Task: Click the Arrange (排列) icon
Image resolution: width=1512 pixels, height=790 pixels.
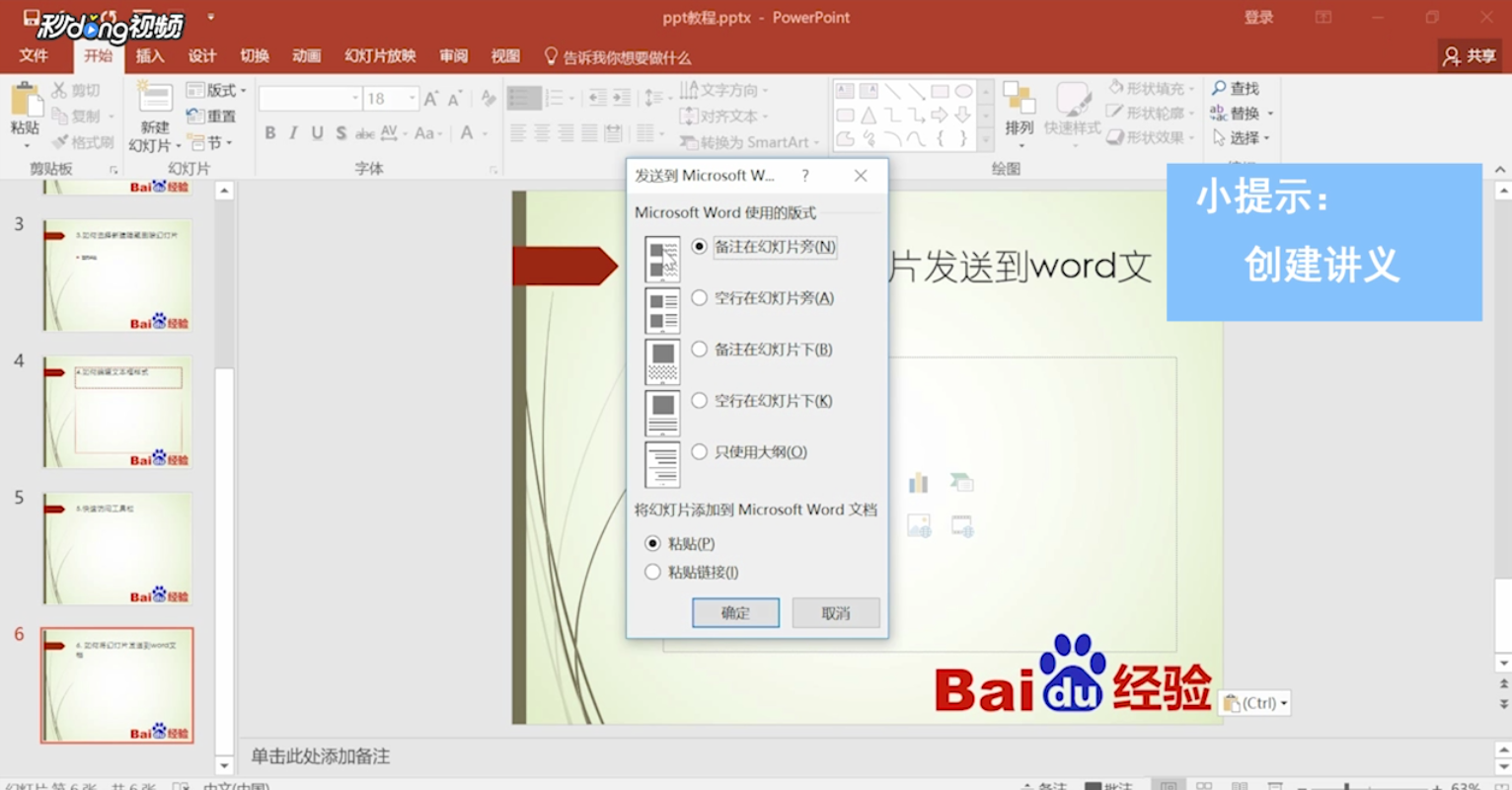Action: click(x=1019, y=99)
